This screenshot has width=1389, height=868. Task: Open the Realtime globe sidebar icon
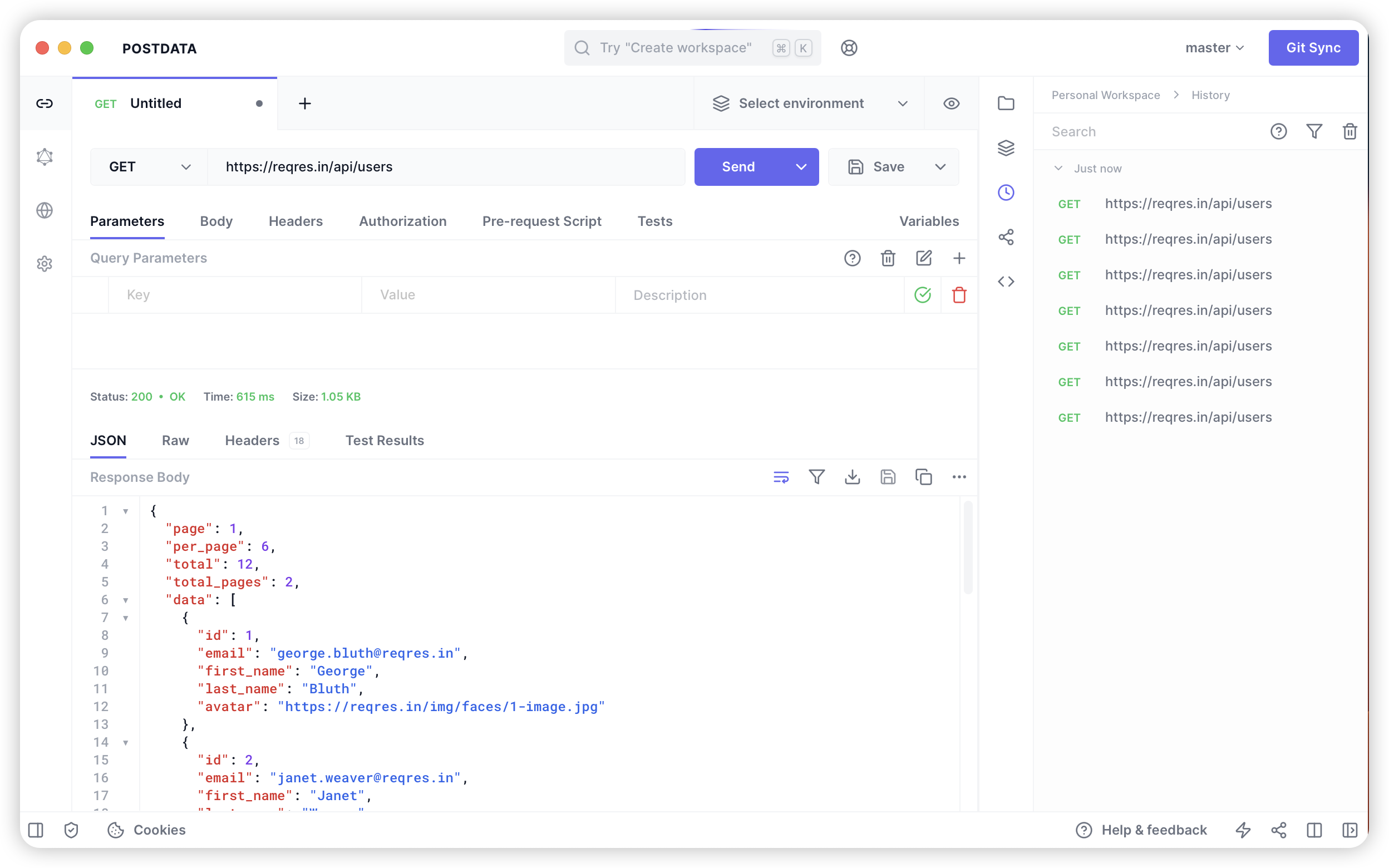coord(44,210)
